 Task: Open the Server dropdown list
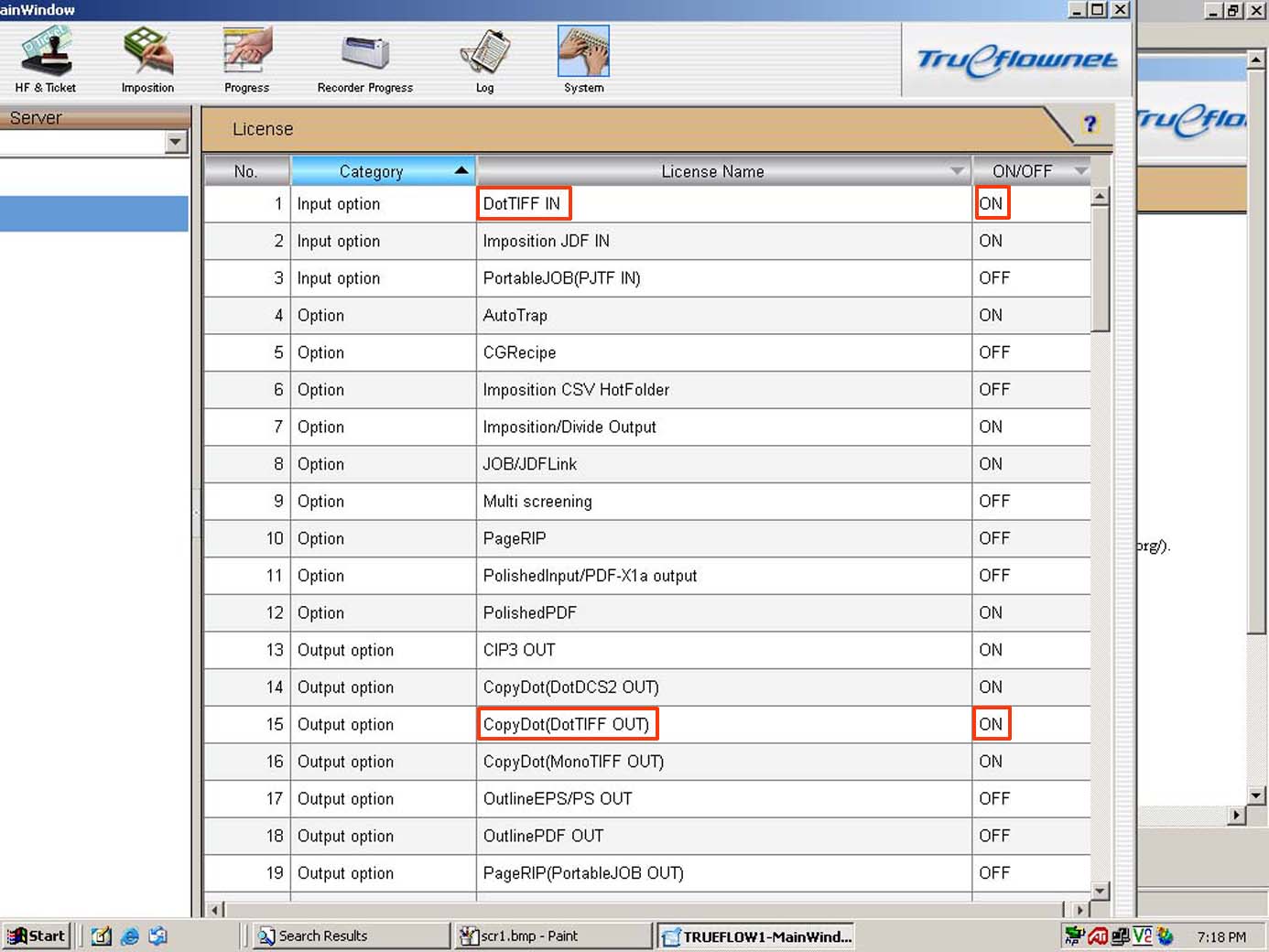pos(176,142)
